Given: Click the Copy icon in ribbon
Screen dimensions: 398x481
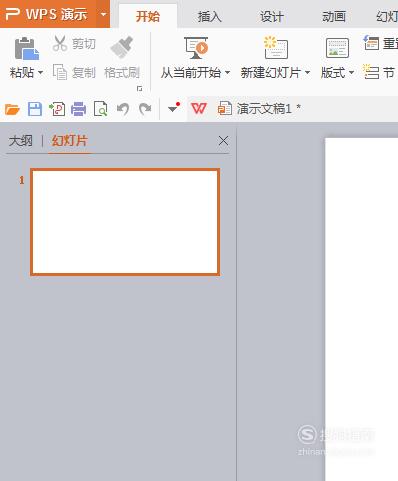Looking at the screenshot, I should point(60,72).
